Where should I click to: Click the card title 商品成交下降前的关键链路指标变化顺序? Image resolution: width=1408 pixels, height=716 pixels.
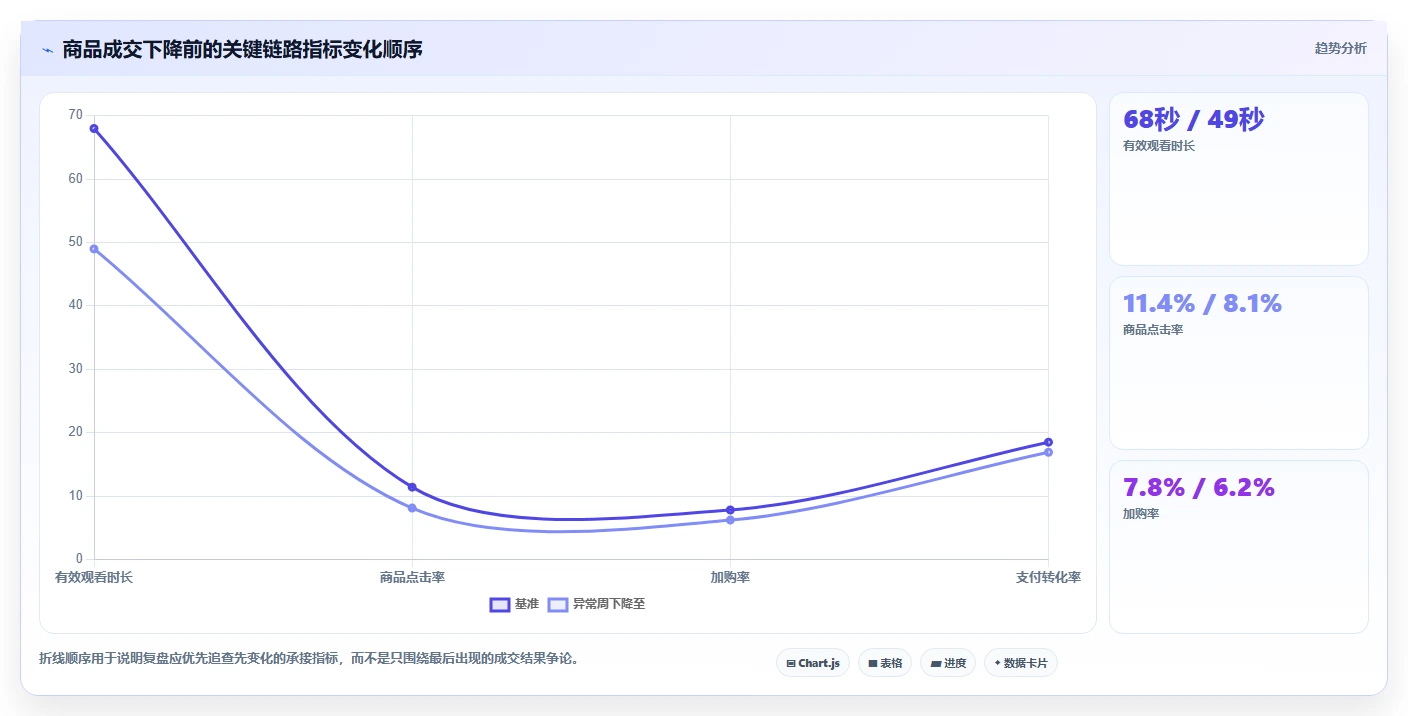(242, 49)
